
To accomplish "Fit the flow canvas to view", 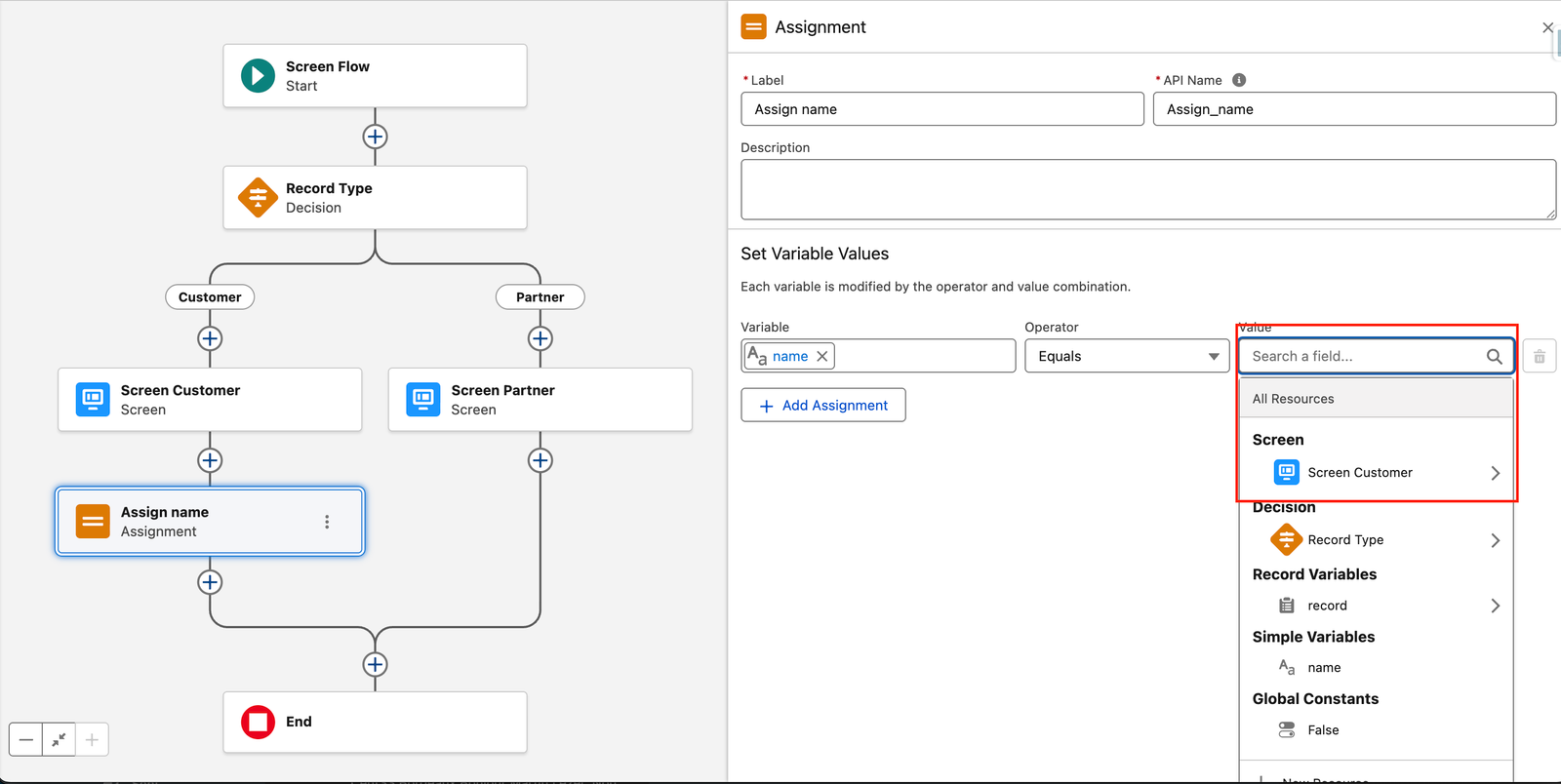I will [x=59, y=740].
